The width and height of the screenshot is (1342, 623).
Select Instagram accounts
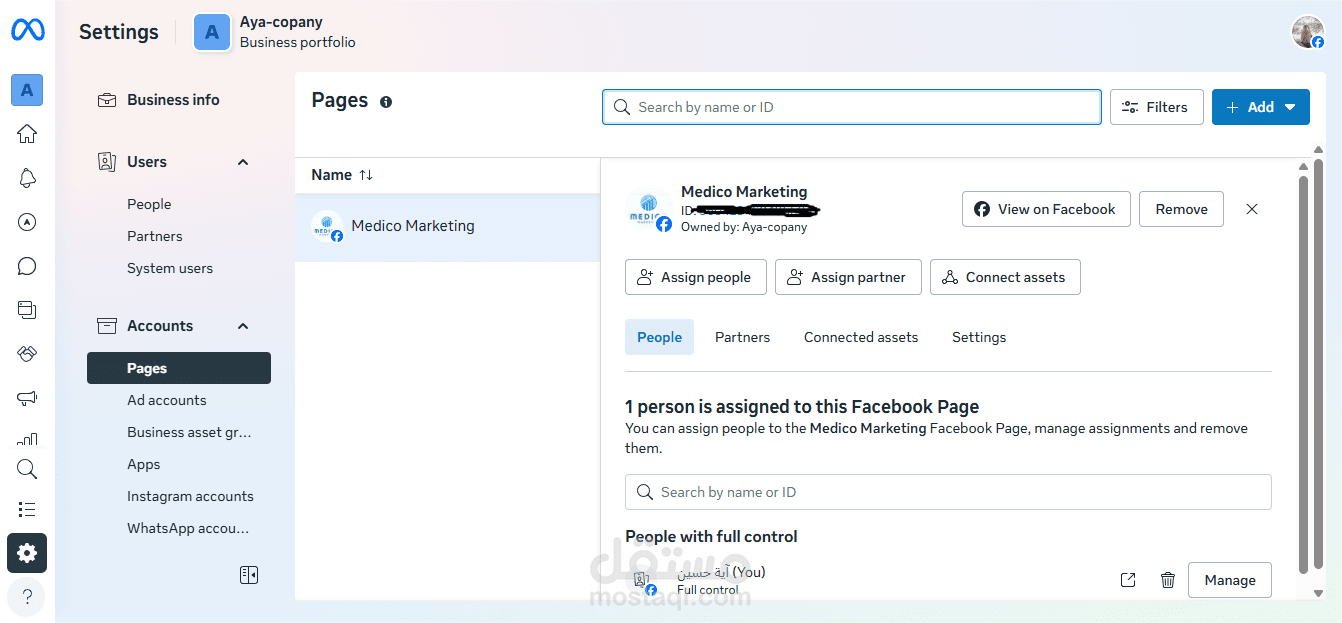click(190, 496)
